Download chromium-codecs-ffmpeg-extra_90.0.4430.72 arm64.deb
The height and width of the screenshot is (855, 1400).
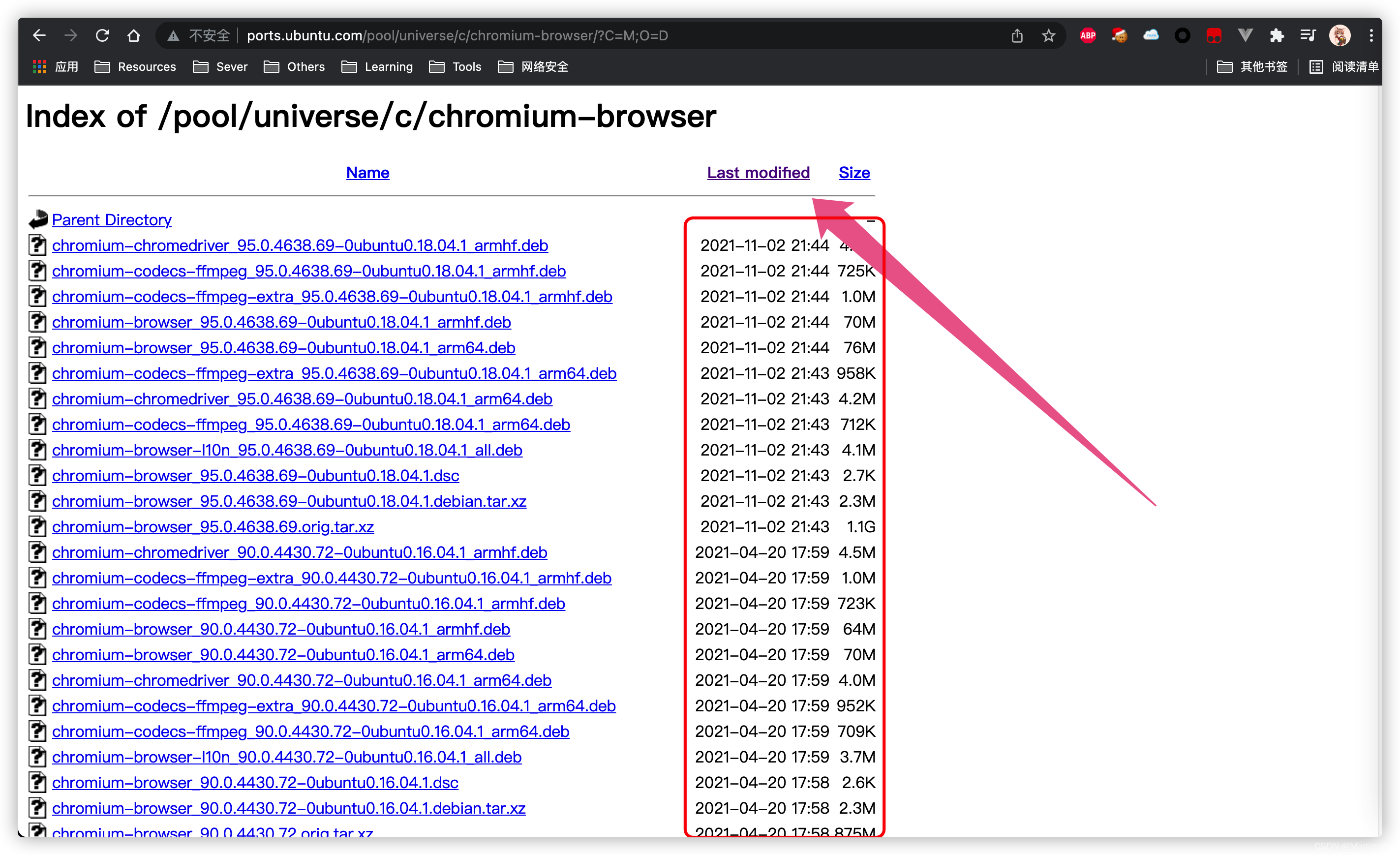334,705
